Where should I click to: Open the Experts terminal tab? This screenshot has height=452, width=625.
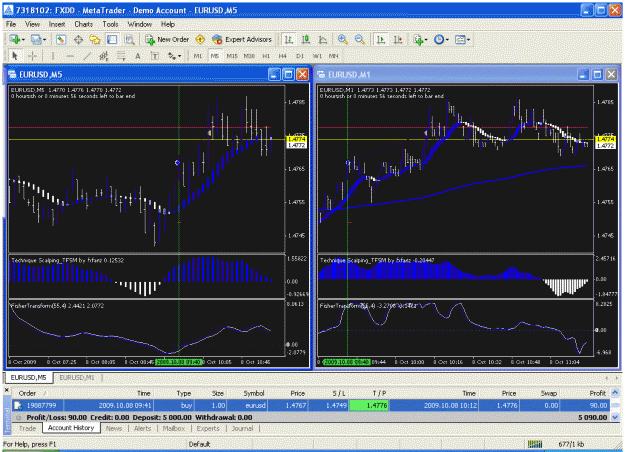click(x=208, y=428)
